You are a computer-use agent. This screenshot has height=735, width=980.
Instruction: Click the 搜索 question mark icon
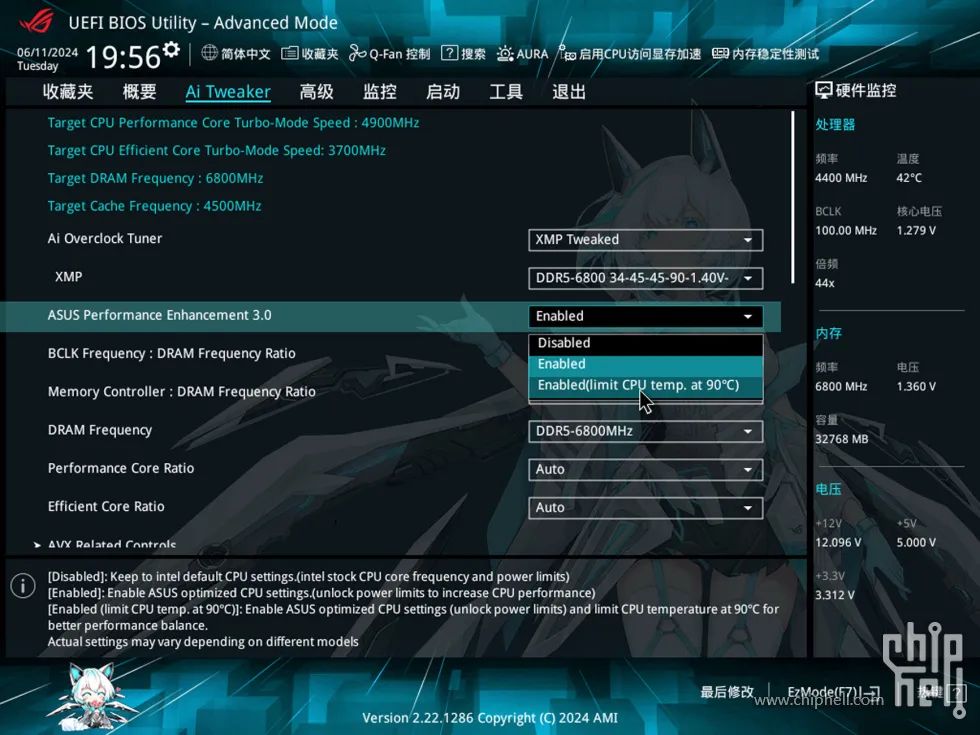pos(449,53)
